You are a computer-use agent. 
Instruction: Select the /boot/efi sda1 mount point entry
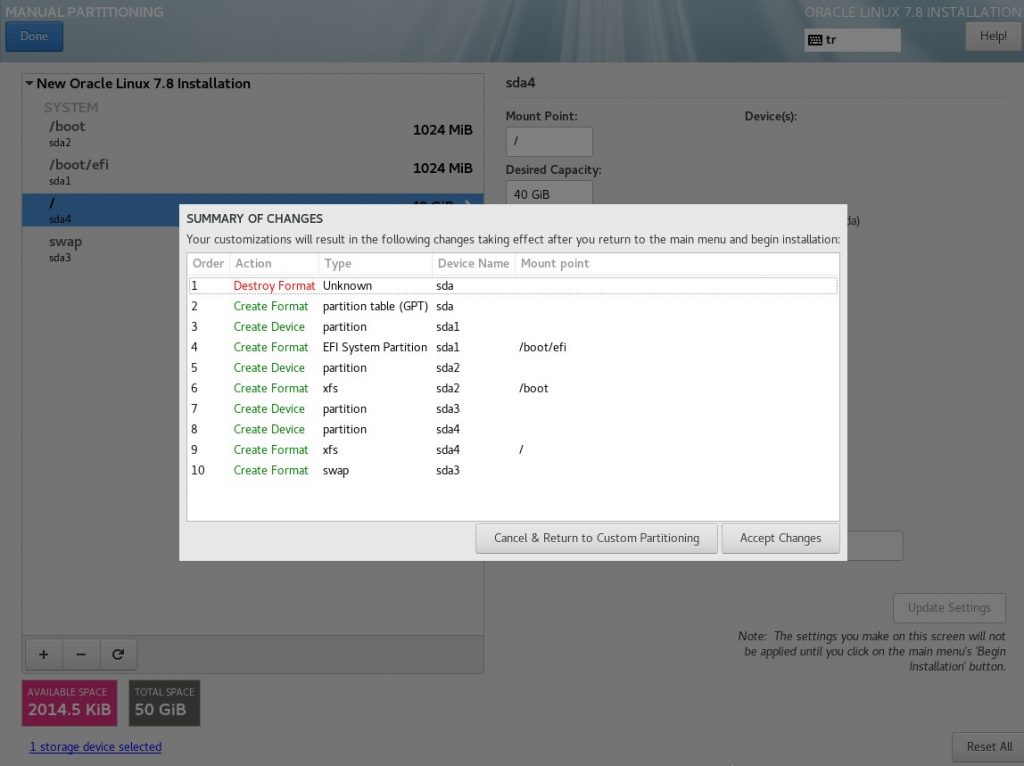click(x=253, y=172)
